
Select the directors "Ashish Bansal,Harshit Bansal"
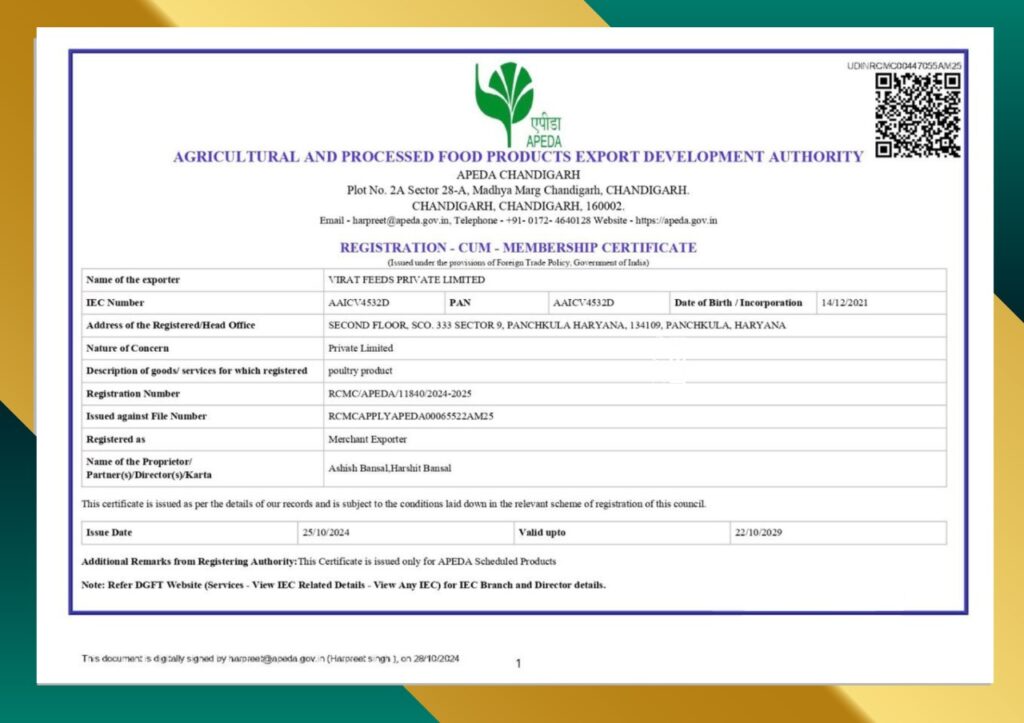click(389, 468)
